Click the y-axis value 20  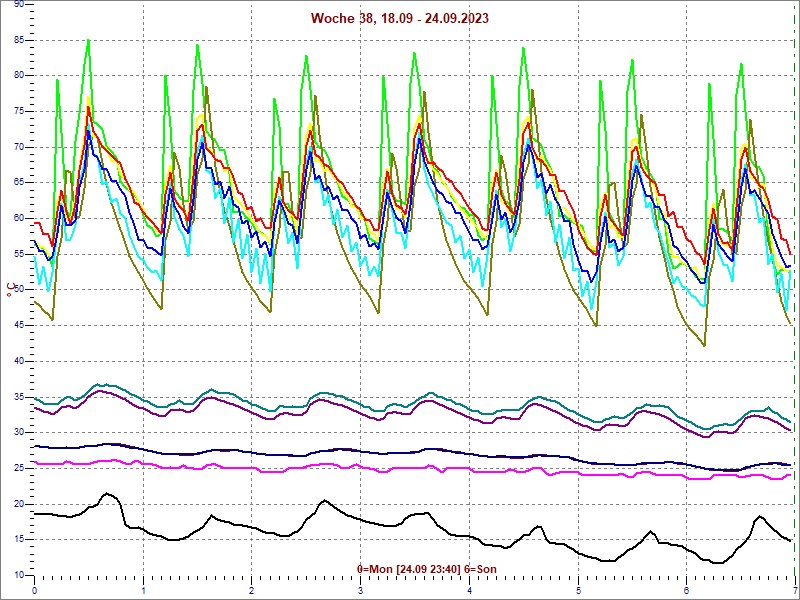click(x=19, y=504)
